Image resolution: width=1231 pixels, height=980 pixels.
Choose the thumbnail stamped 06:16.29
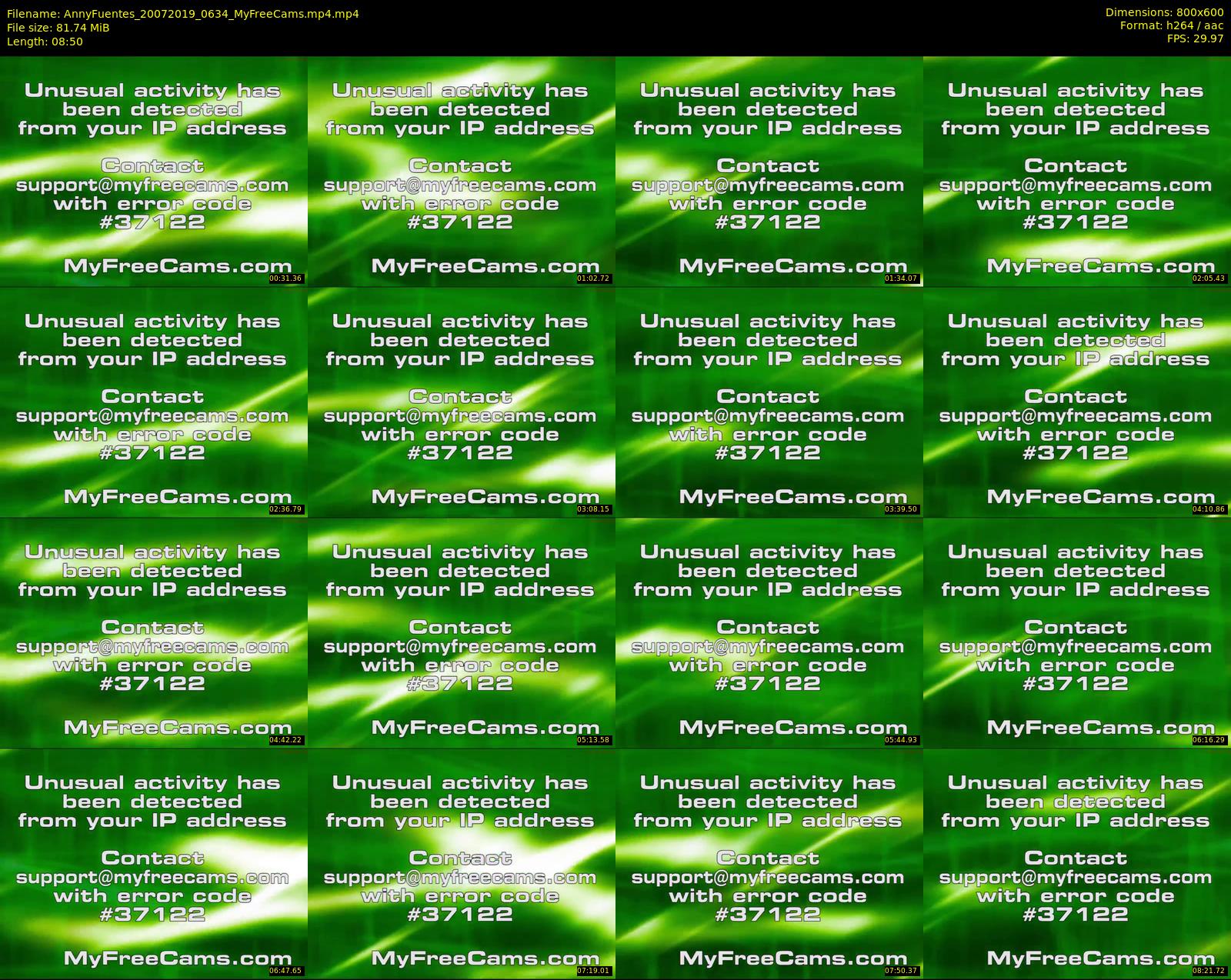tap(1077, 632)
